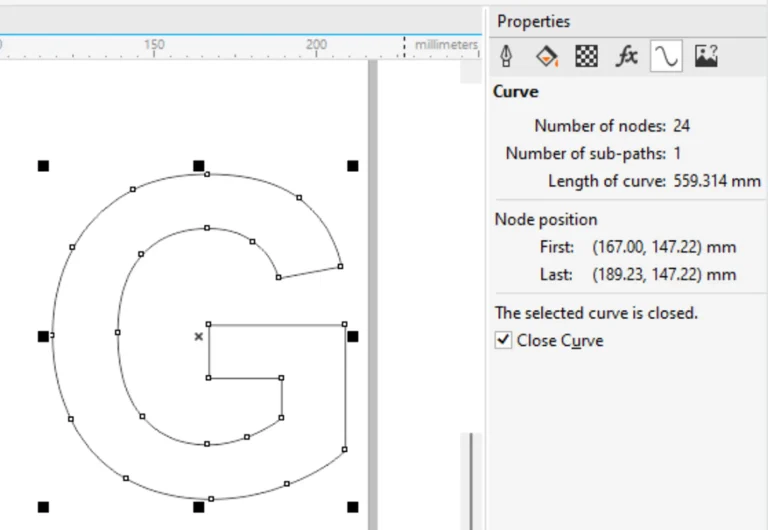Click the top-left black selection handle
The height and width of the screenshot is (530, 768).
tap(43, 166)
